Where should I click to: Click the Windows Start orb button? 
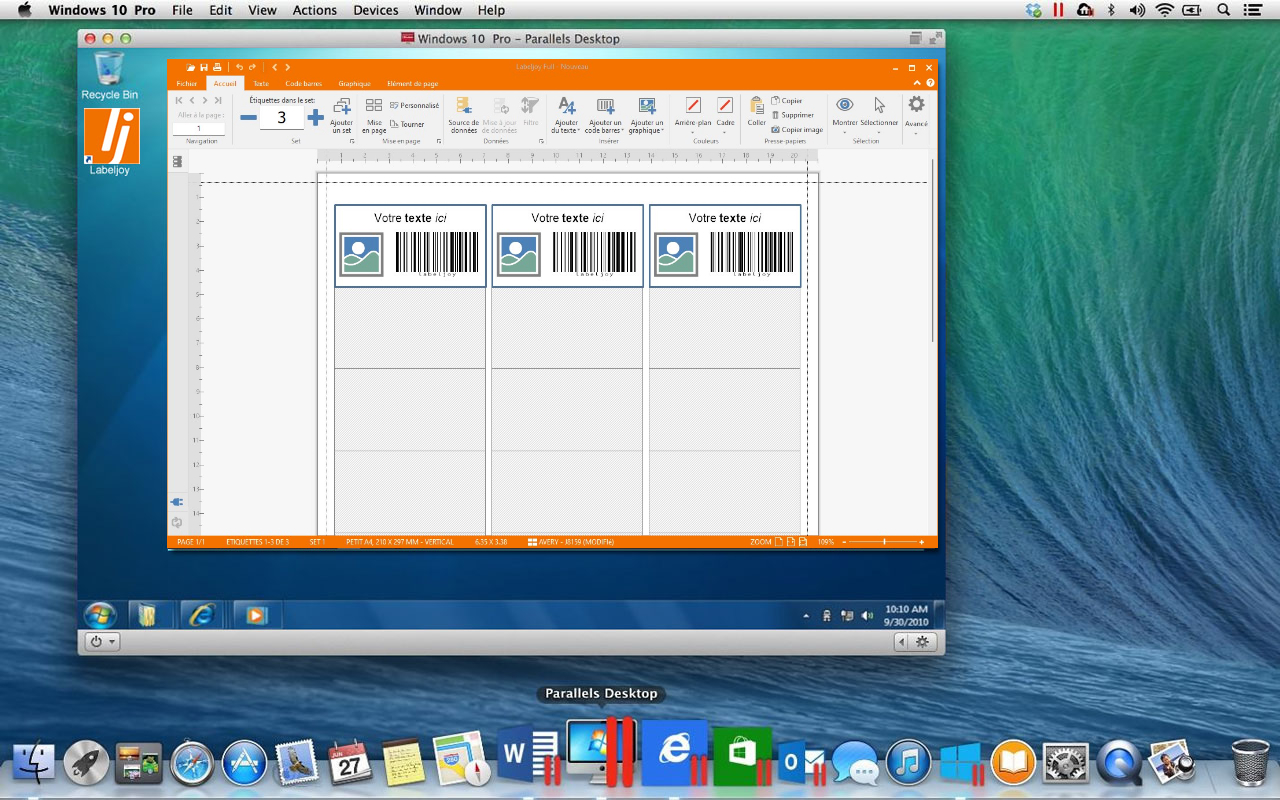pyautogui.click(x=99, y=615)
